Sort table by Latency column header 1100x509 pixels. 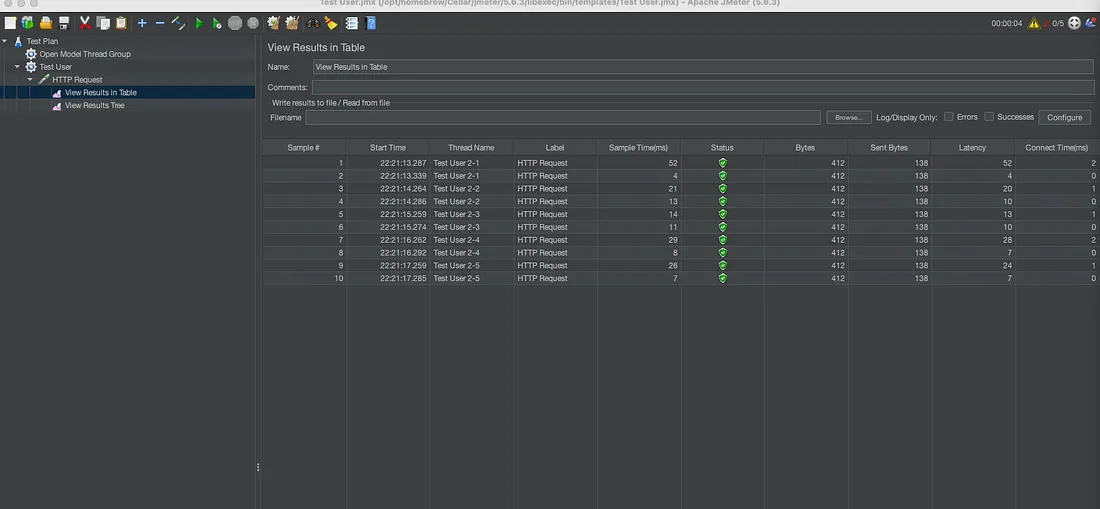pos(972,148)
